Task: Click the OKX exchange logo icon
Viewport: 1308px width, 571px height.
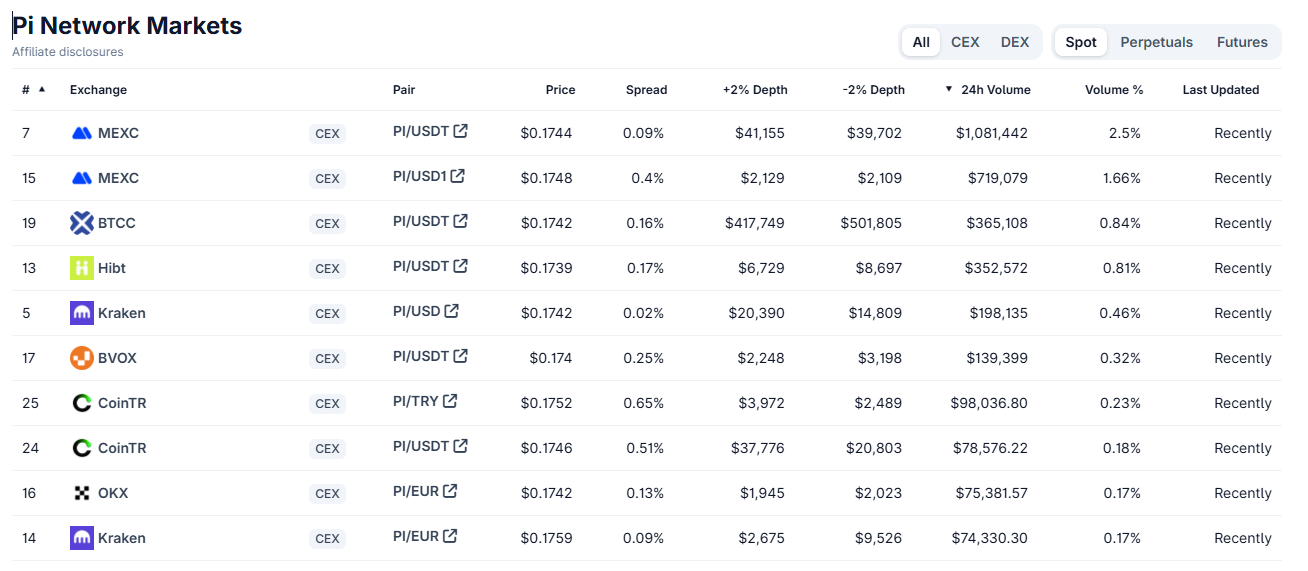Action: 82,493
